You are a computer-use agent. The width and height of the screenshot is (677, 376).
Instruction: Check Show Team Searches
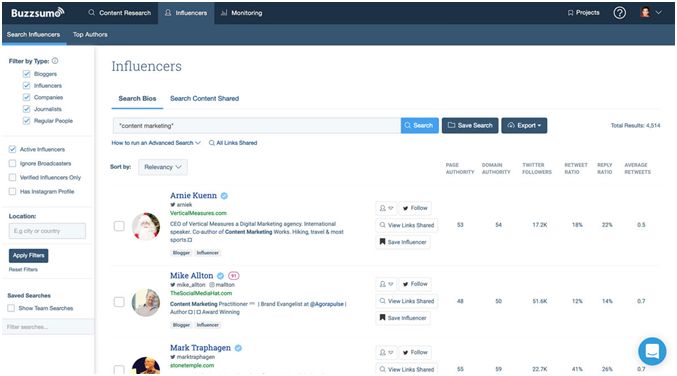click(11, 308)
